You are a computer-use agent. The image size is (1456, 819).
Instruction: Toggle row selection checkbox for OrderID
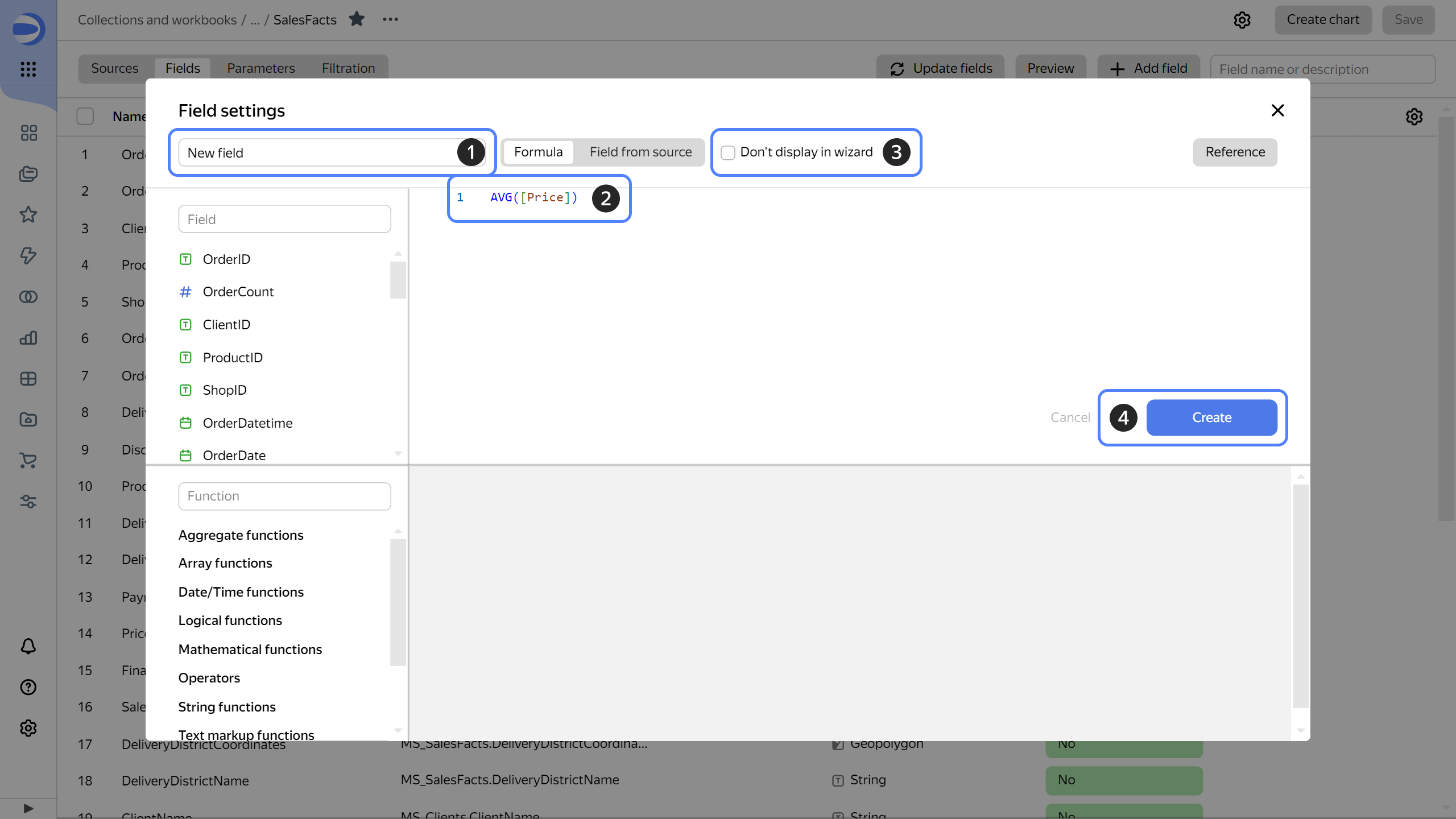(85, 154)
